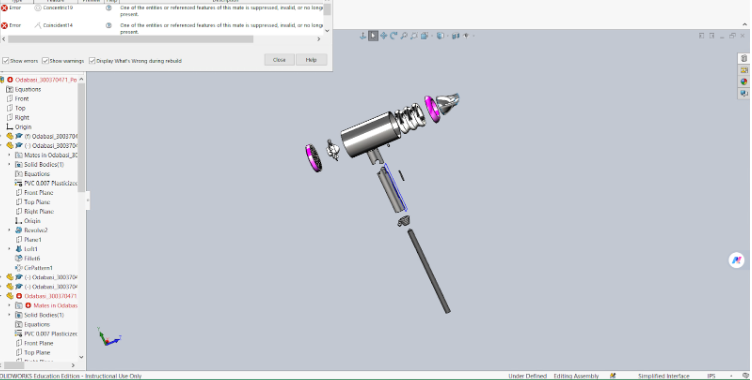Open the Design Library task pane tab
This screenshot has height=380, width=752.
pos(744,59)
